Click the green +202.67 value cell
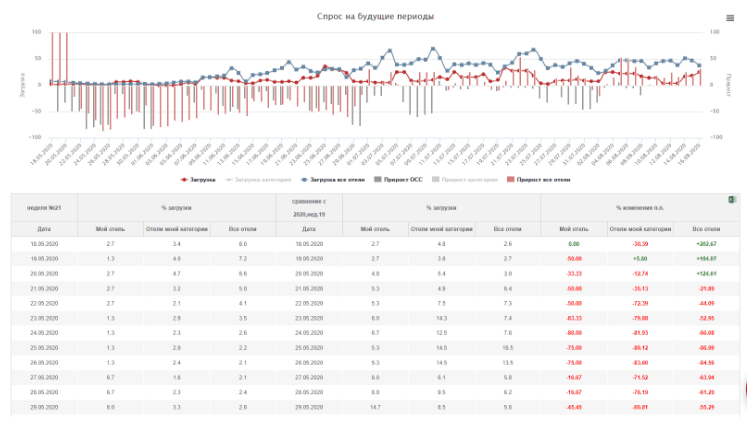This screenshot has height=422, width=747. [x=706, y=243]
